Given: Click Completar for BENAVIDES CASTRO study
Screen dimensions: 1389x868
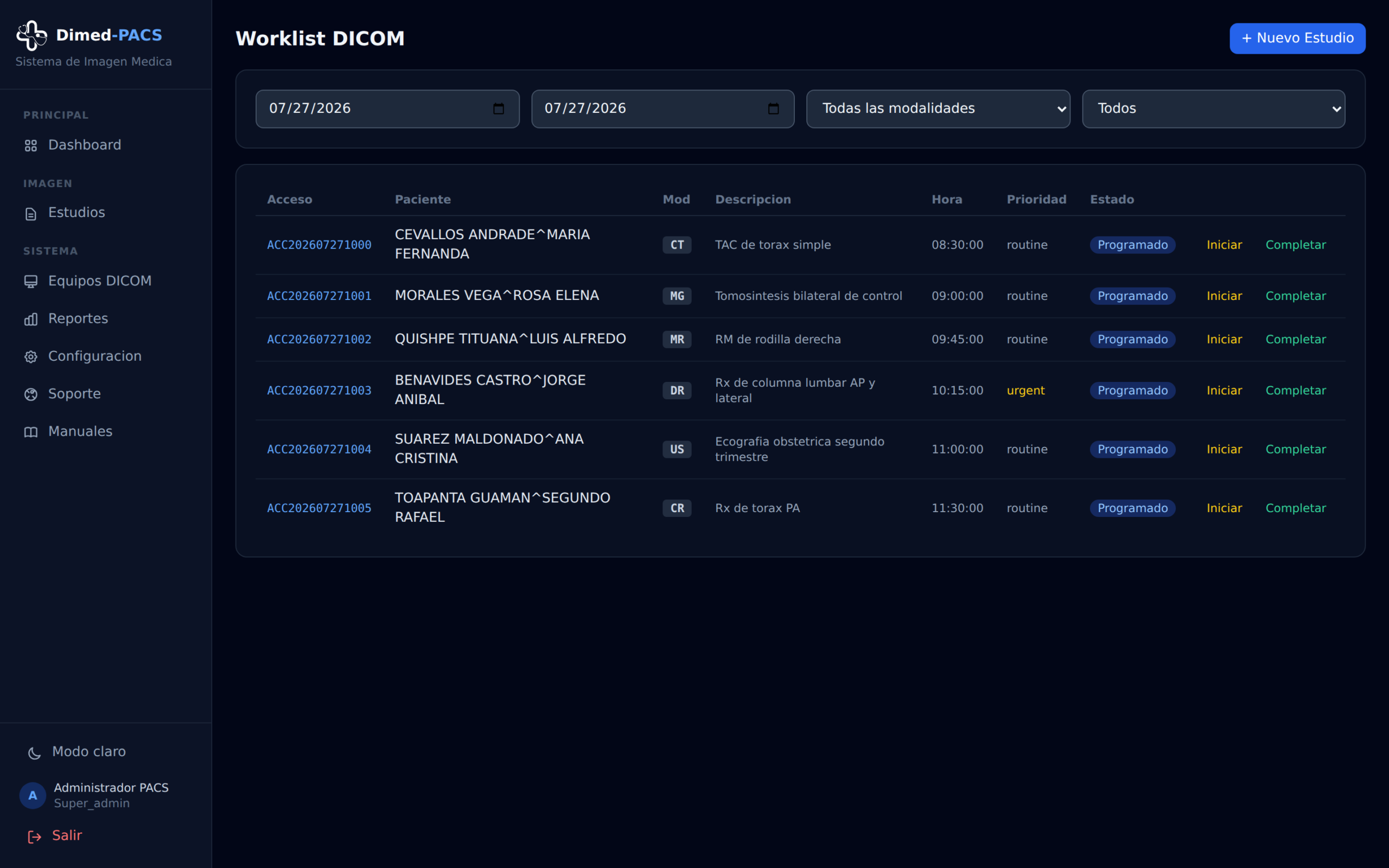Looking at the screenshot, I should 1296,391.
